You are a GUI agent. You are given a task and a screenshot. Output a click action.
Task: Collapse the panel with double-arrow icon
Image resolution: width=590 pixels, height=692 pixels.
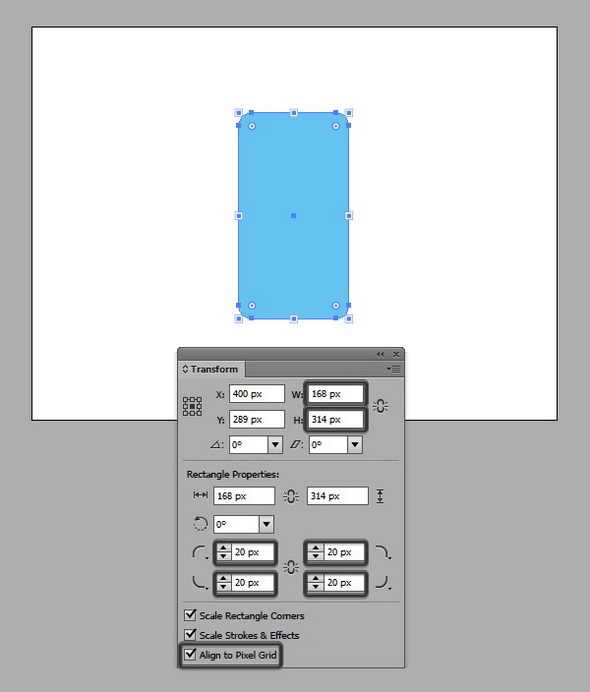click(380, 354)
